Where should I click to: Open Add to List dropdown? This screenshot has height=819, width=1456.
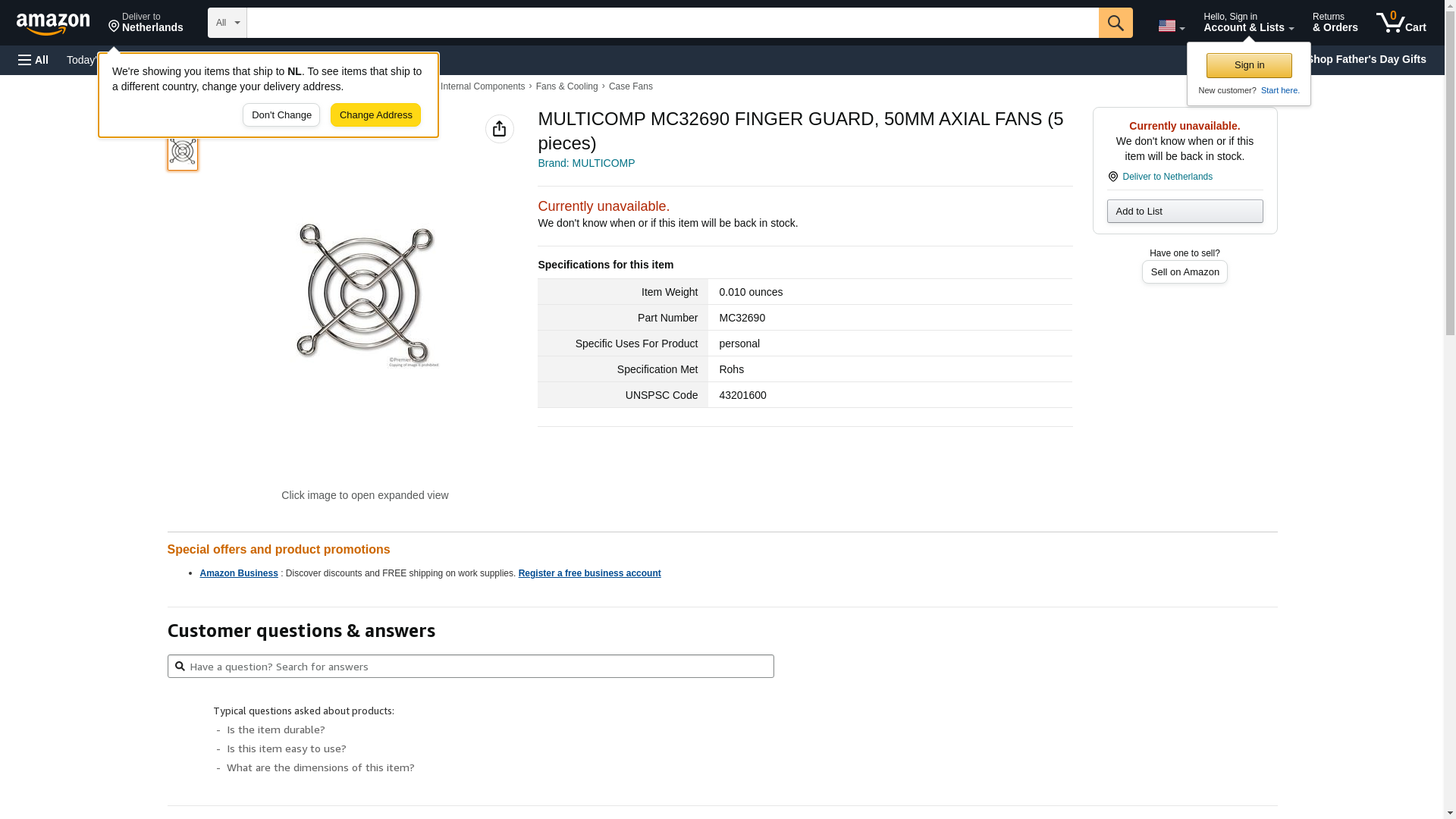coord(1184,212)
